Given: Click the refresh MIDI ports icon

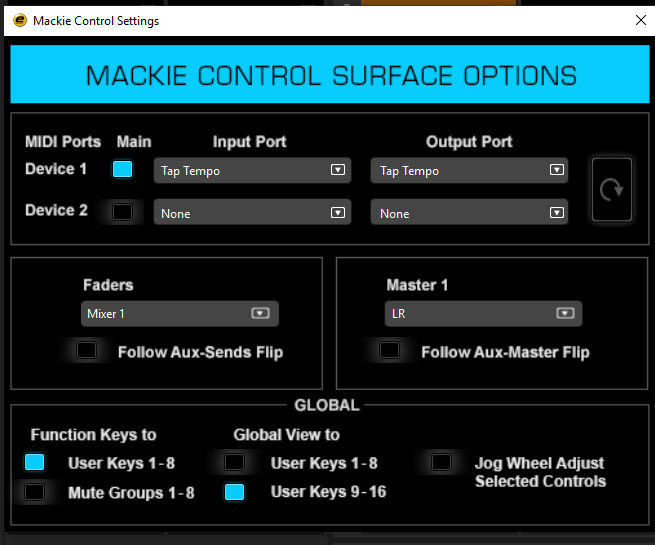Looking at the screenshot, I should [x=612, y=189].
